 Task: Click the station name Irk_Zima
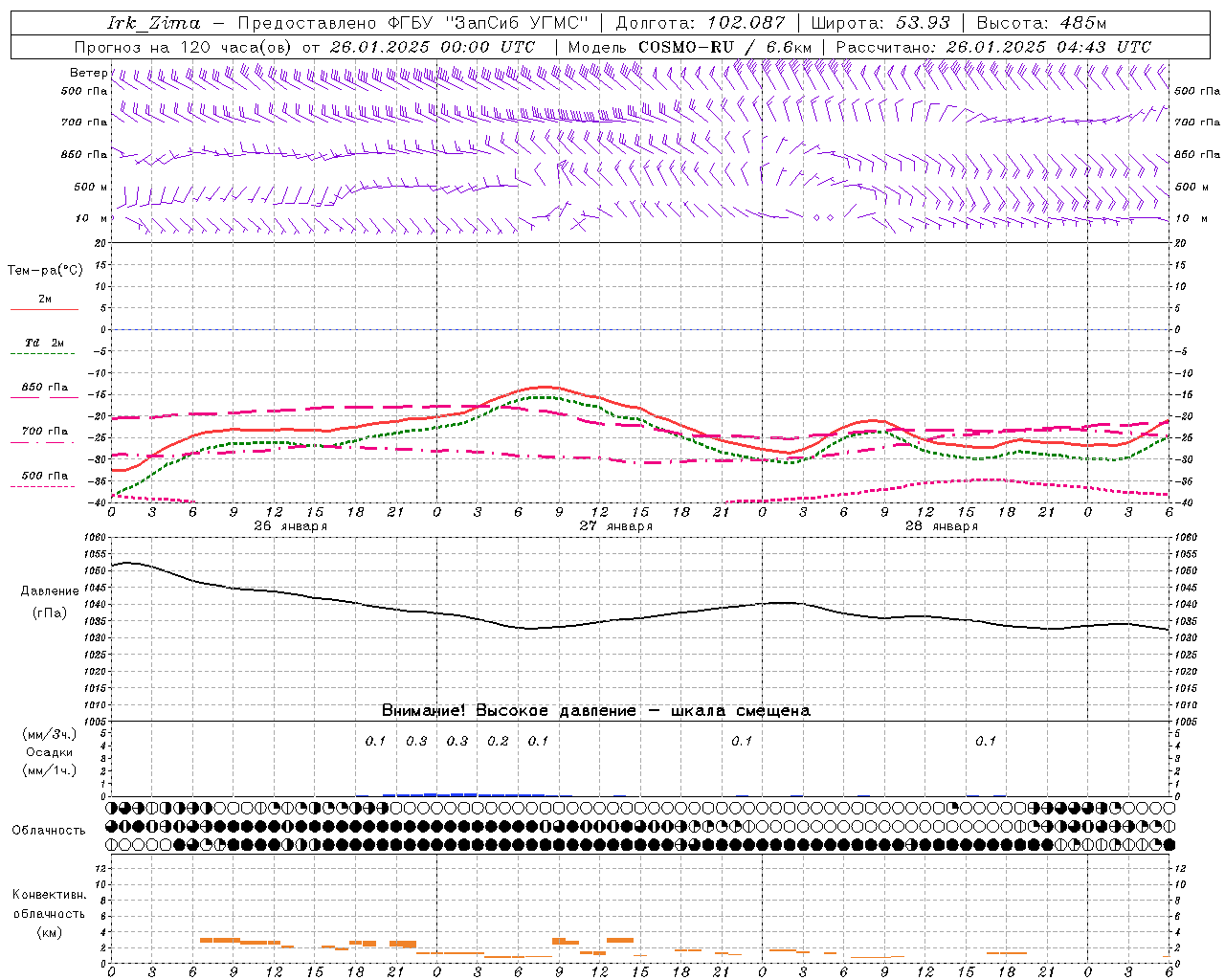click(154, 23)
